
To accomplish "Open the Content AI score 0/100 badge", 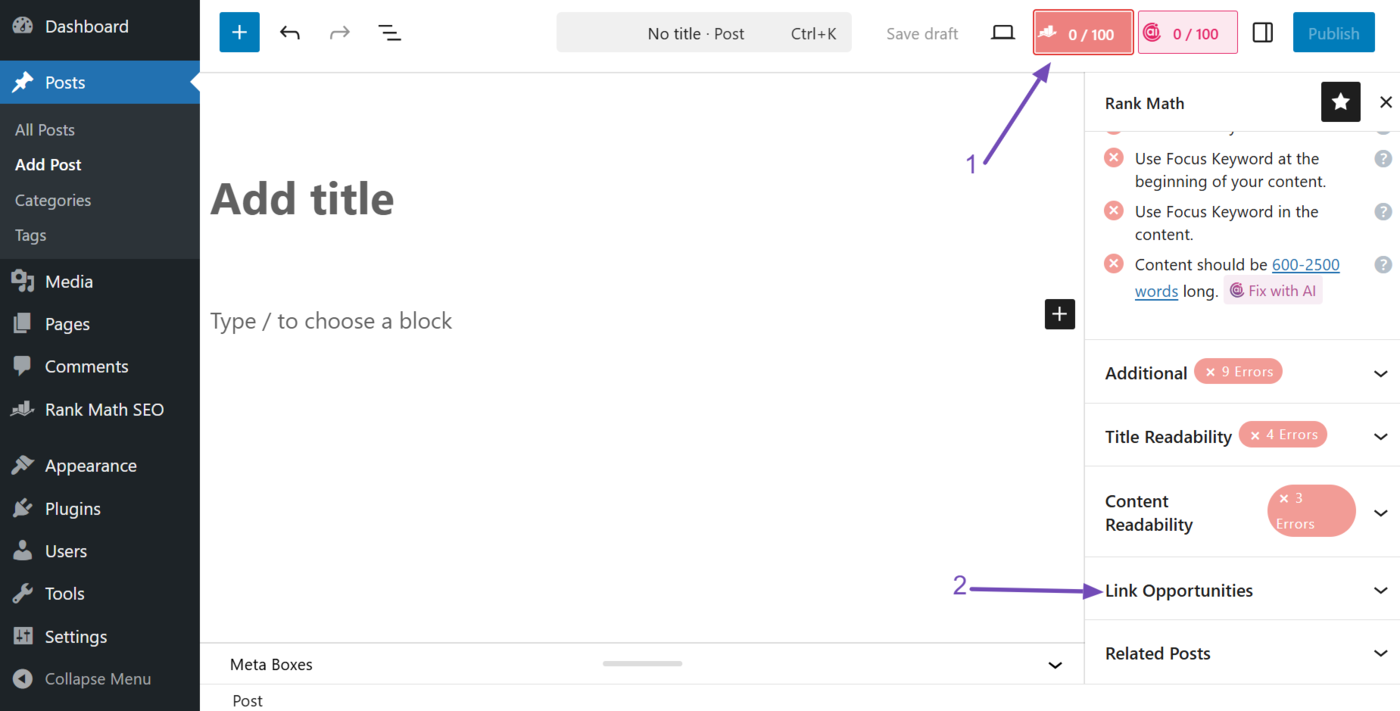I will click(x=1187, y=33).
